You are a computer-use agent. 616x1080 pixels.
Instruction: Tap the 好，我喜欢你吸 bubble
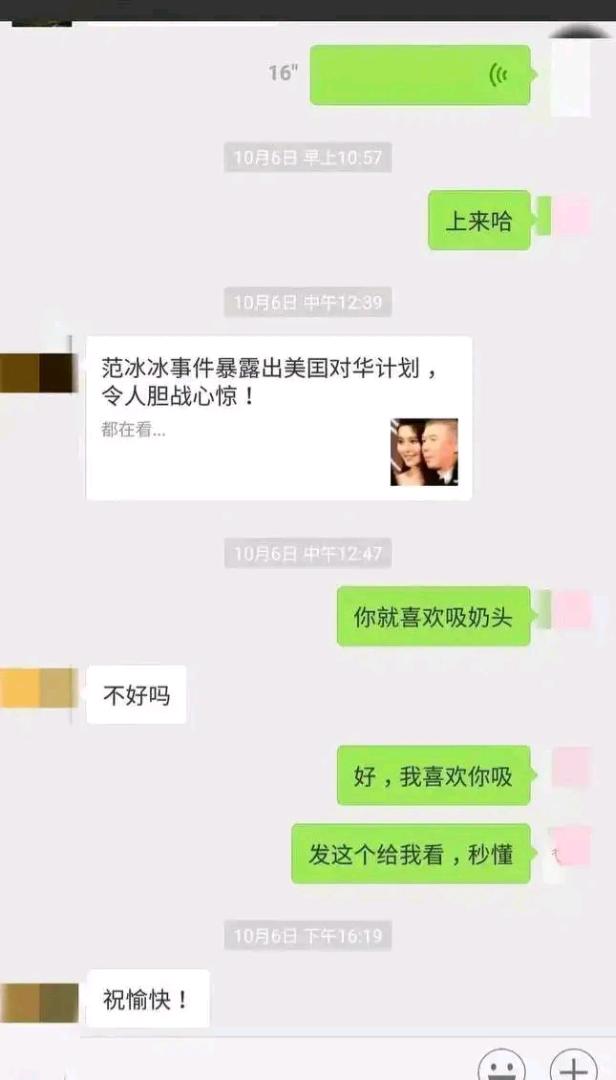[x=434, y=776]
